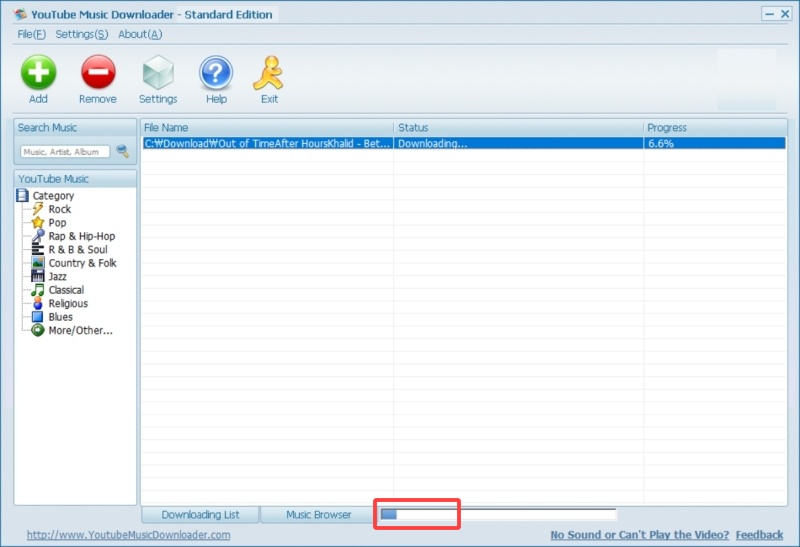Open the Feedback link

coord(759,535)
